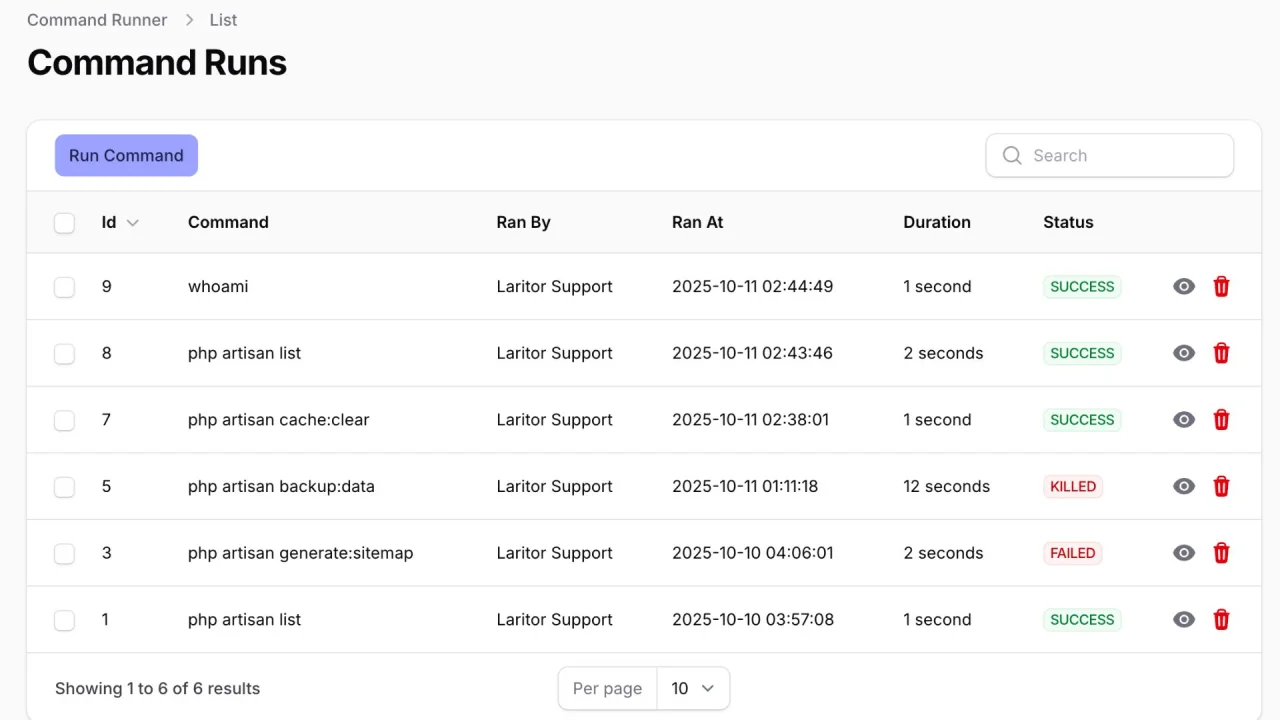Delete the php artisan list run 8
This screenshot has width=1280, height=720.
[1221, 353]
